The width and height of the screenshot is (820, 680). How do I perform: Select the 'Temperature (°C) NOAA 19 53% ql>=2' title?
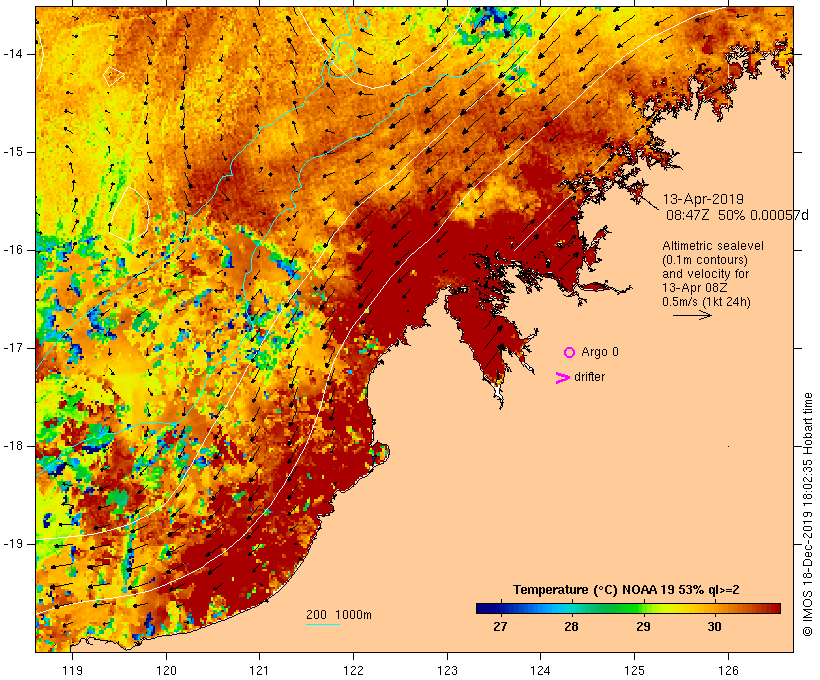click(626, 590)
